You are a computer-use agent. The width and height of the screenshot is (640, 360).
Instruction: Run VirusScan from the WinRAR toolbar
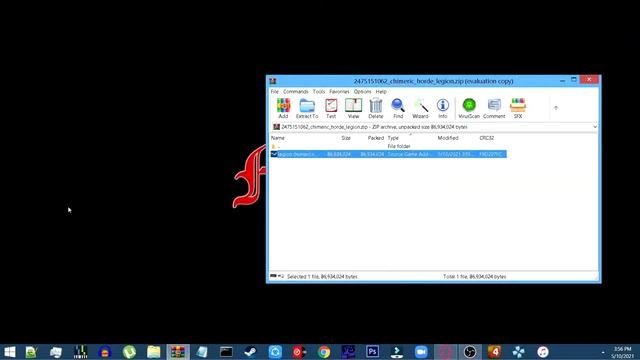469,108
